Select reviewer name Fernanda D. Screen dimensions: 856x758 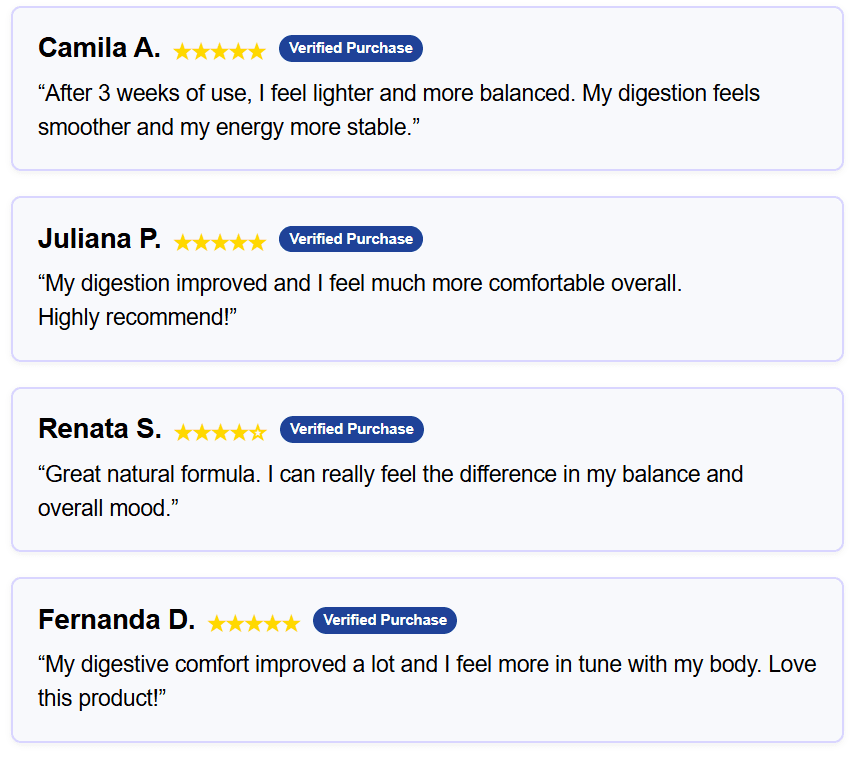117,620
